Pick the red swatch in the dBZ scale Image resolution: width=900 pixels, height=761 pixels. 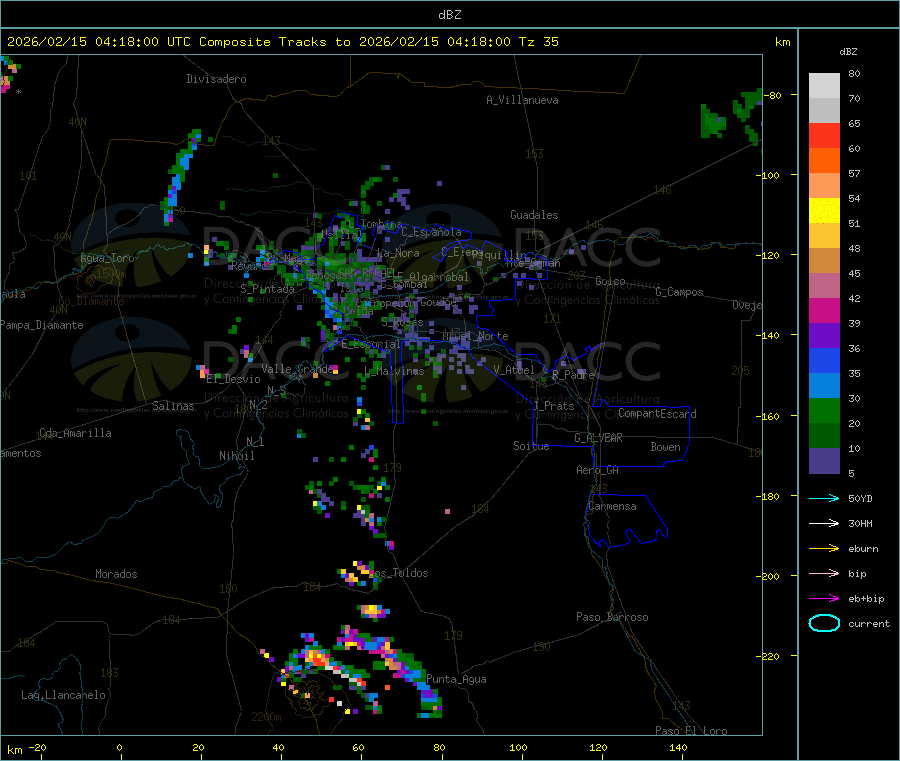(x=824, y=135)
